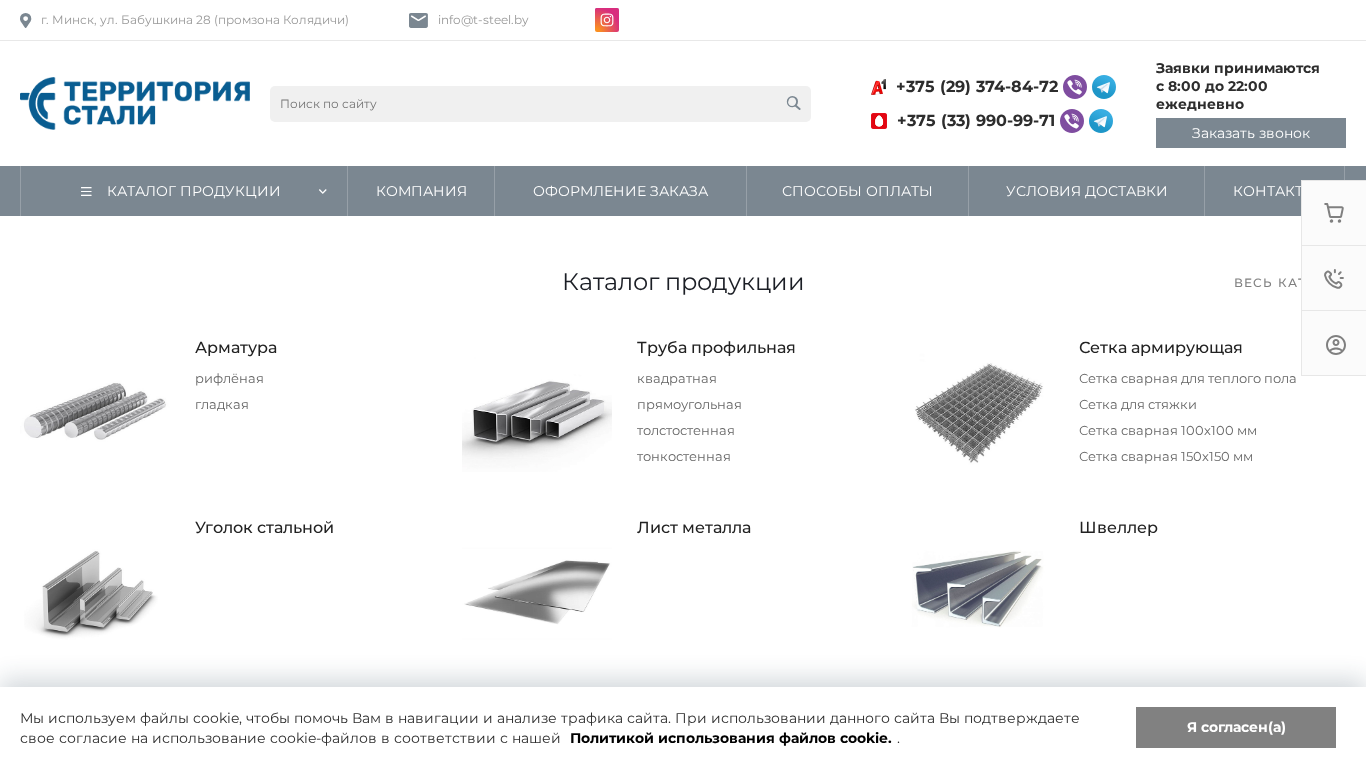
Task: Click the Территория Стали logo
Action: [135, 103]
